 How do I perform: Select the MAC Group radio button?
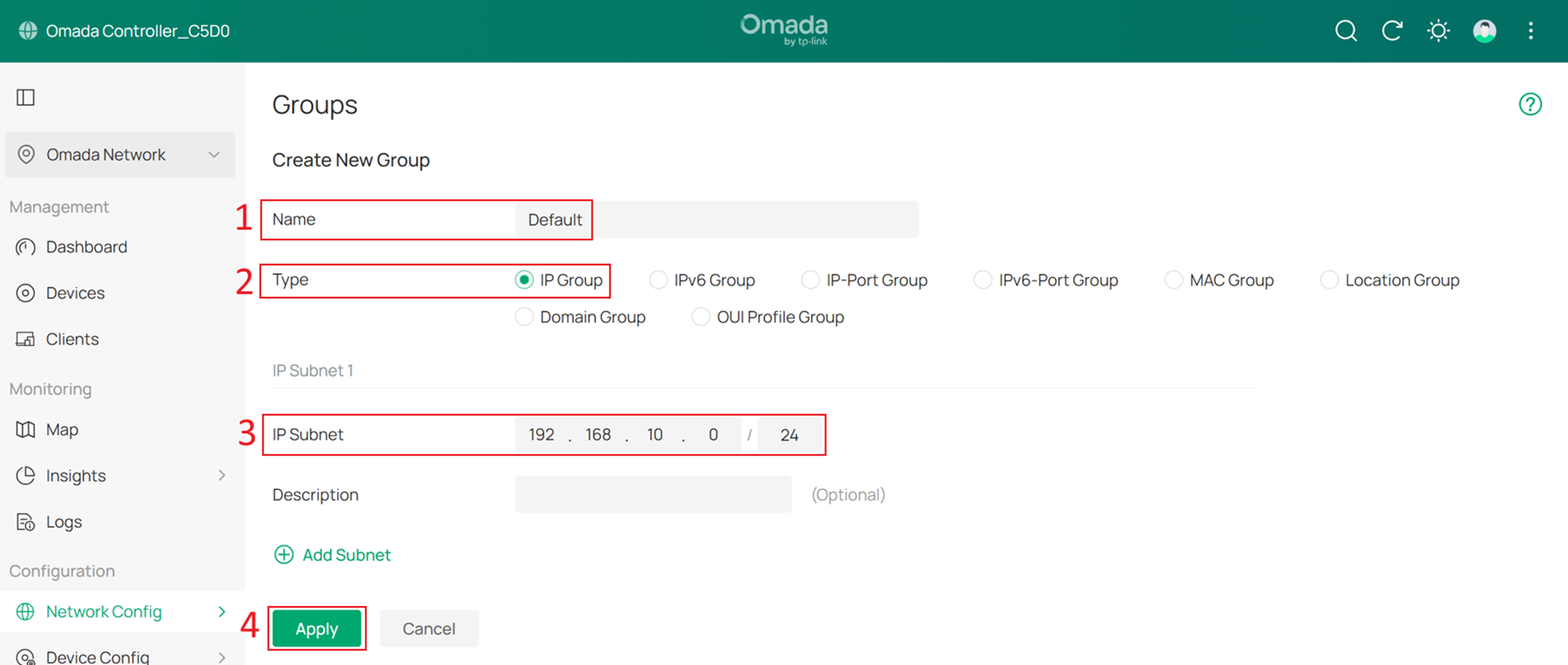click(x=1173, y=280)
